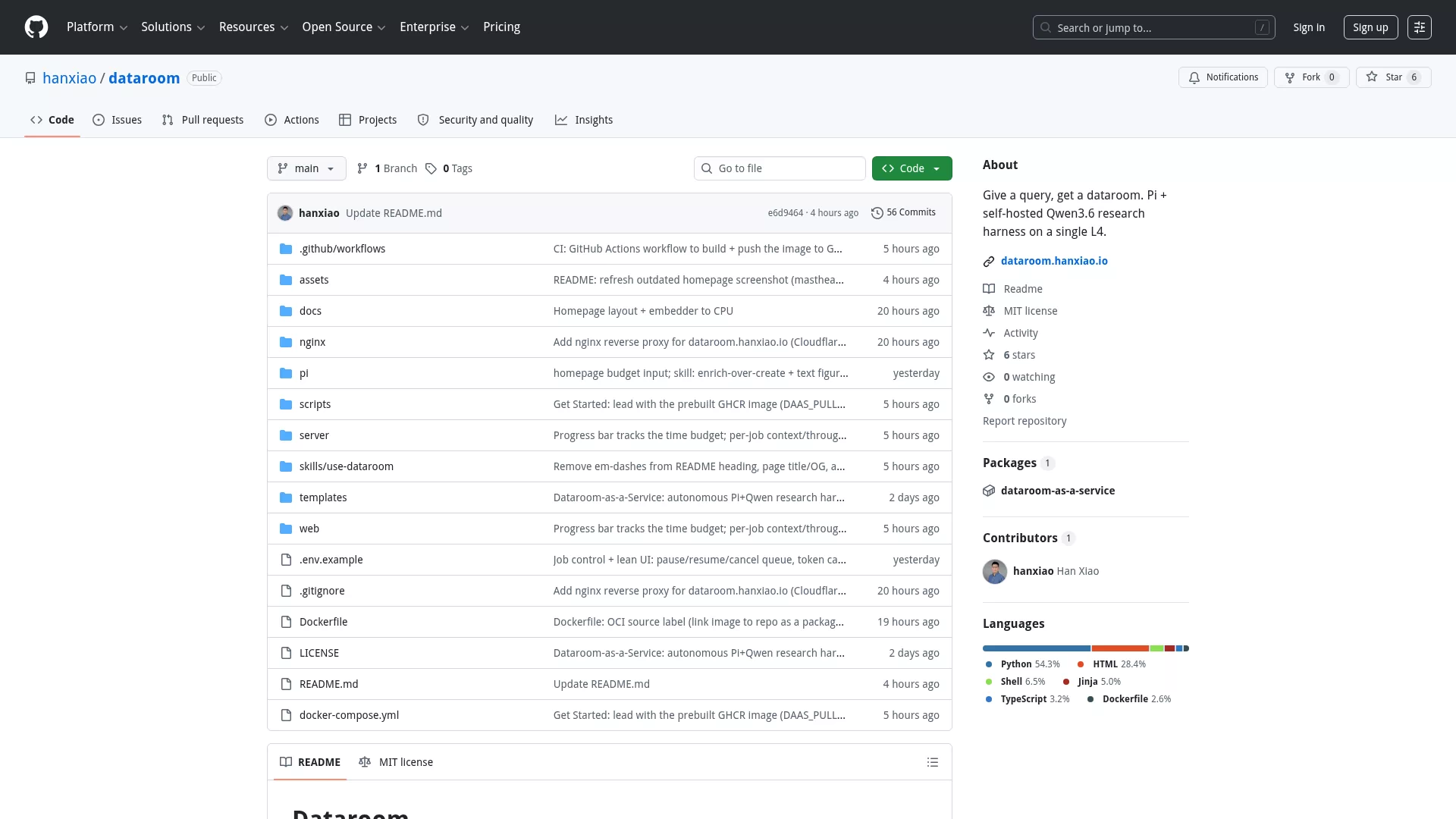This screenshot has width=1456, height=819.
Task: Switch to the Actions tab
Action: tap(292, 120)
